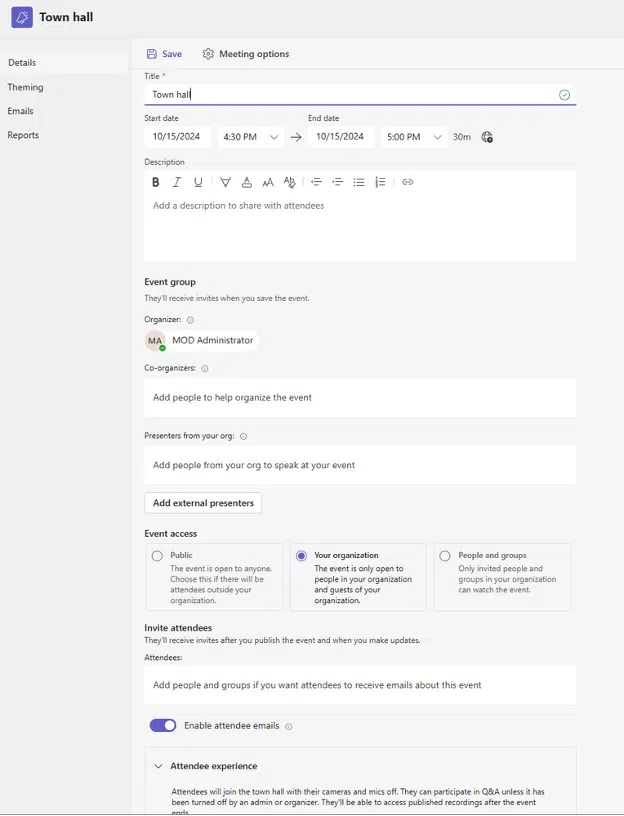The image size is (624, 816).
Task: Open the Emails tab
Action: pos(20,111)
